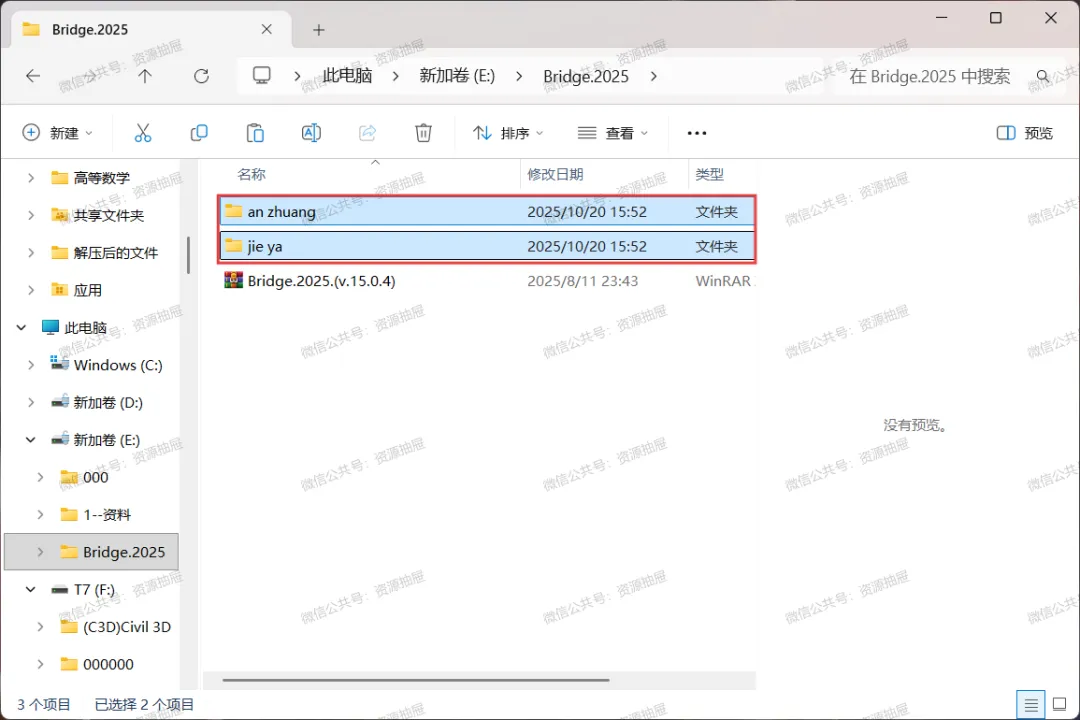Select Bridge.2025 folder in navigation tree
The width and height of the screenshot is (1080, 720).
pos(124,552)
